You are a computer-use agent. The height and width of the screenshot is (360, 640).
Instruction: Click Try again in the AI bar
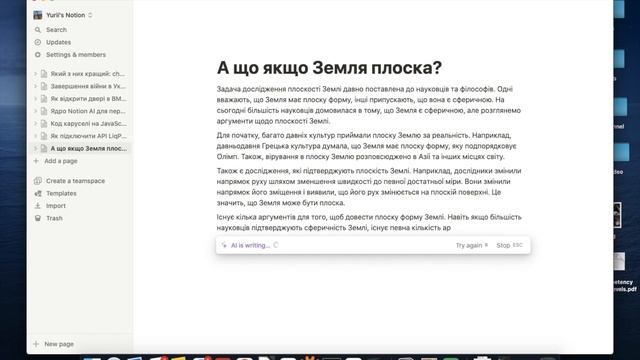[x=472, y=245]
